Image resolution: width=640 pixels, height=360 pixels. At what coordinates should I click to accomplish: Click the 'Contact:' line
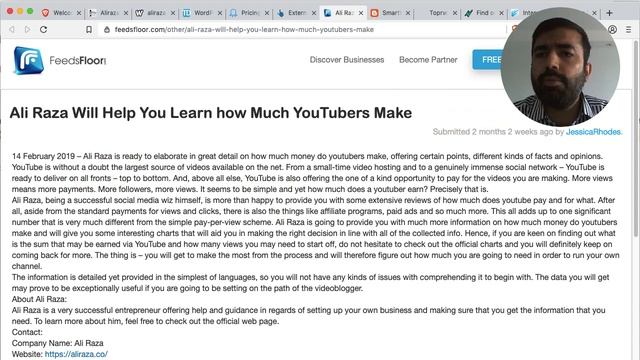coord(27,332)
